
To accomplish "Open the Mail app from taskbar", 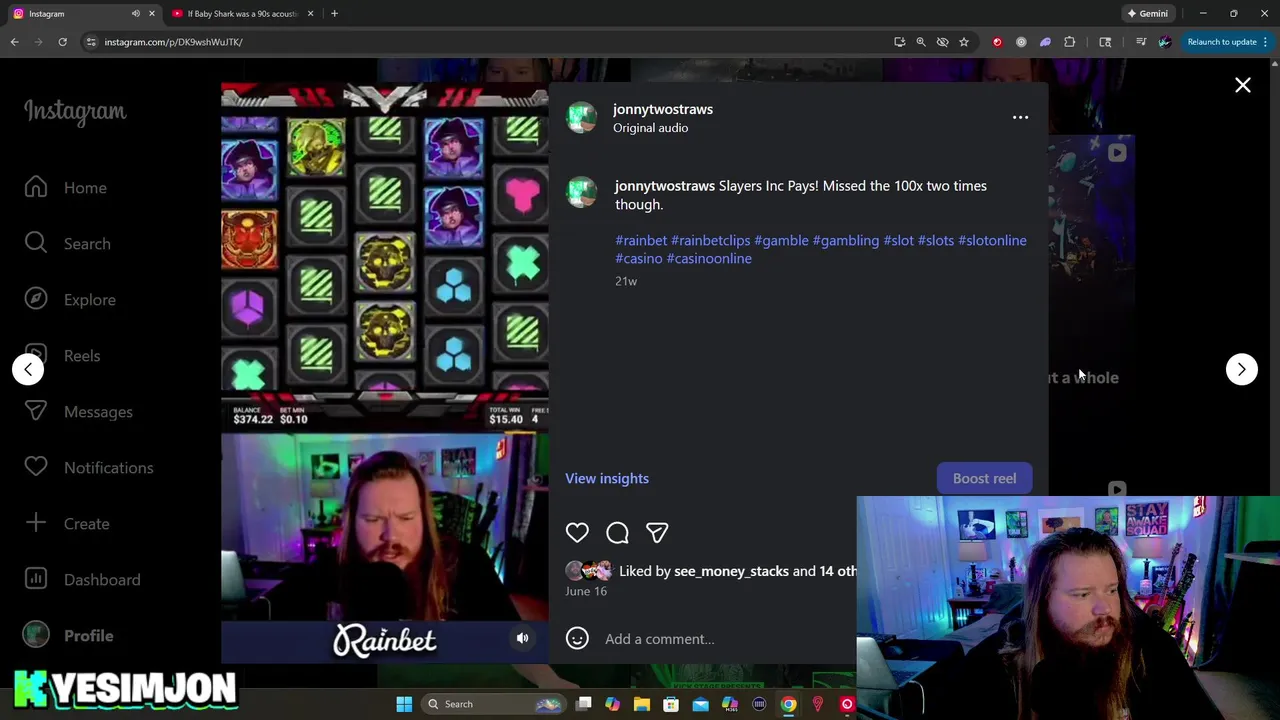I will point(700,704).
